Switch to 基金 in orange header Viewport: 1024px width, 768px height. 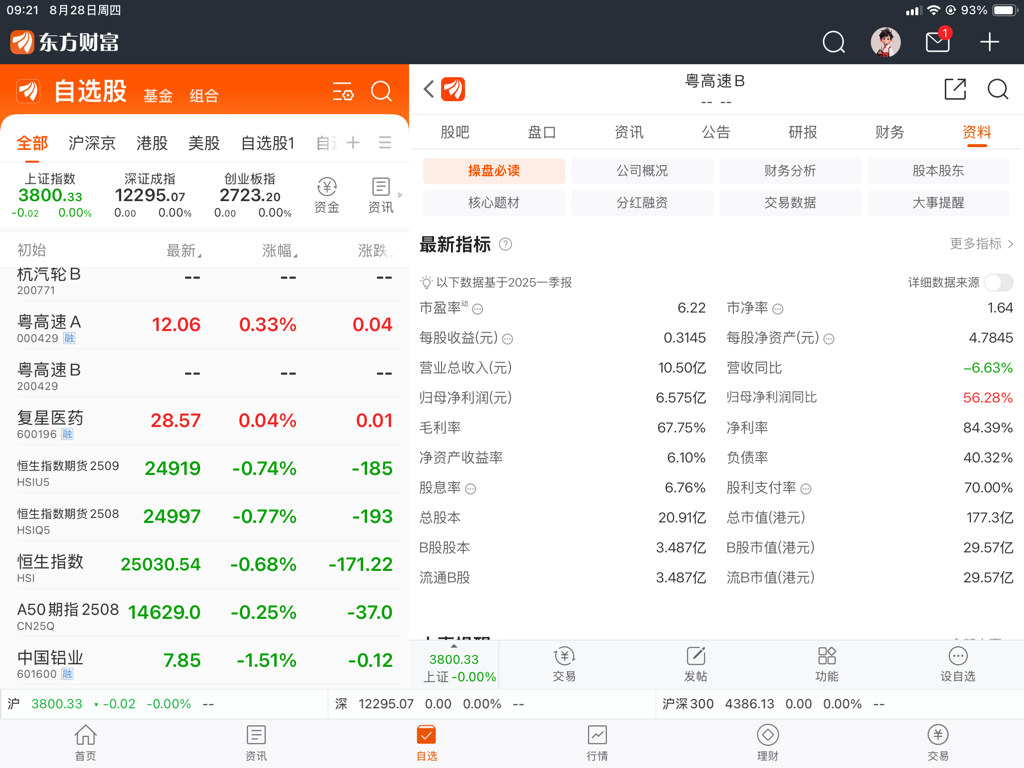(158, 96)
